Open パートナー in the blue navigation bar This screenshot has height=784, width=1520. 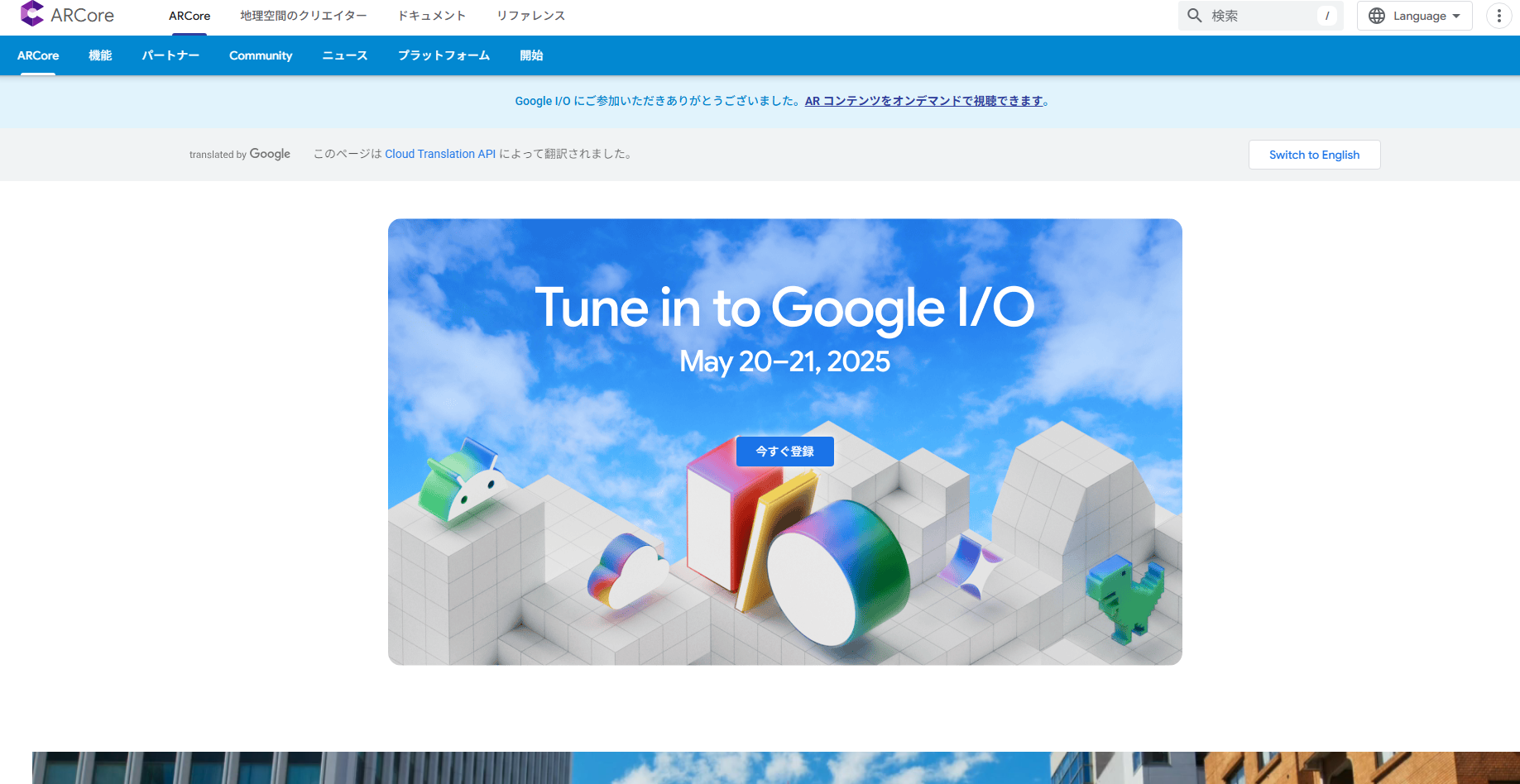coord(170,55)
